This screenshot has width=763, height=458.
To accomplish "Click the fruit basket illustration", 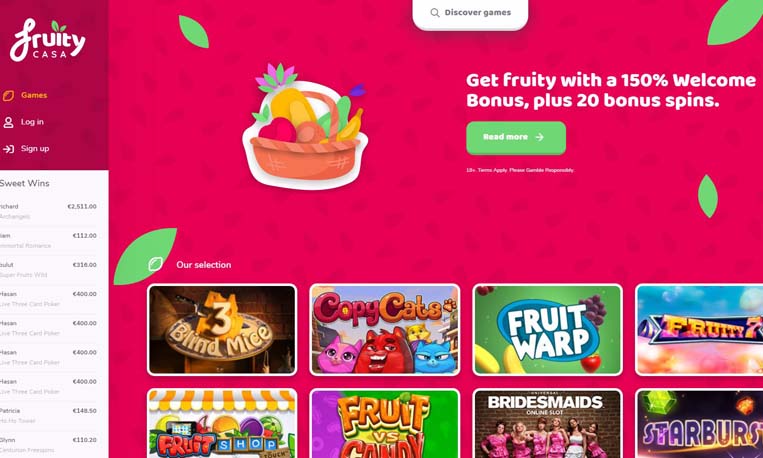I will click(x=305, y=127).
